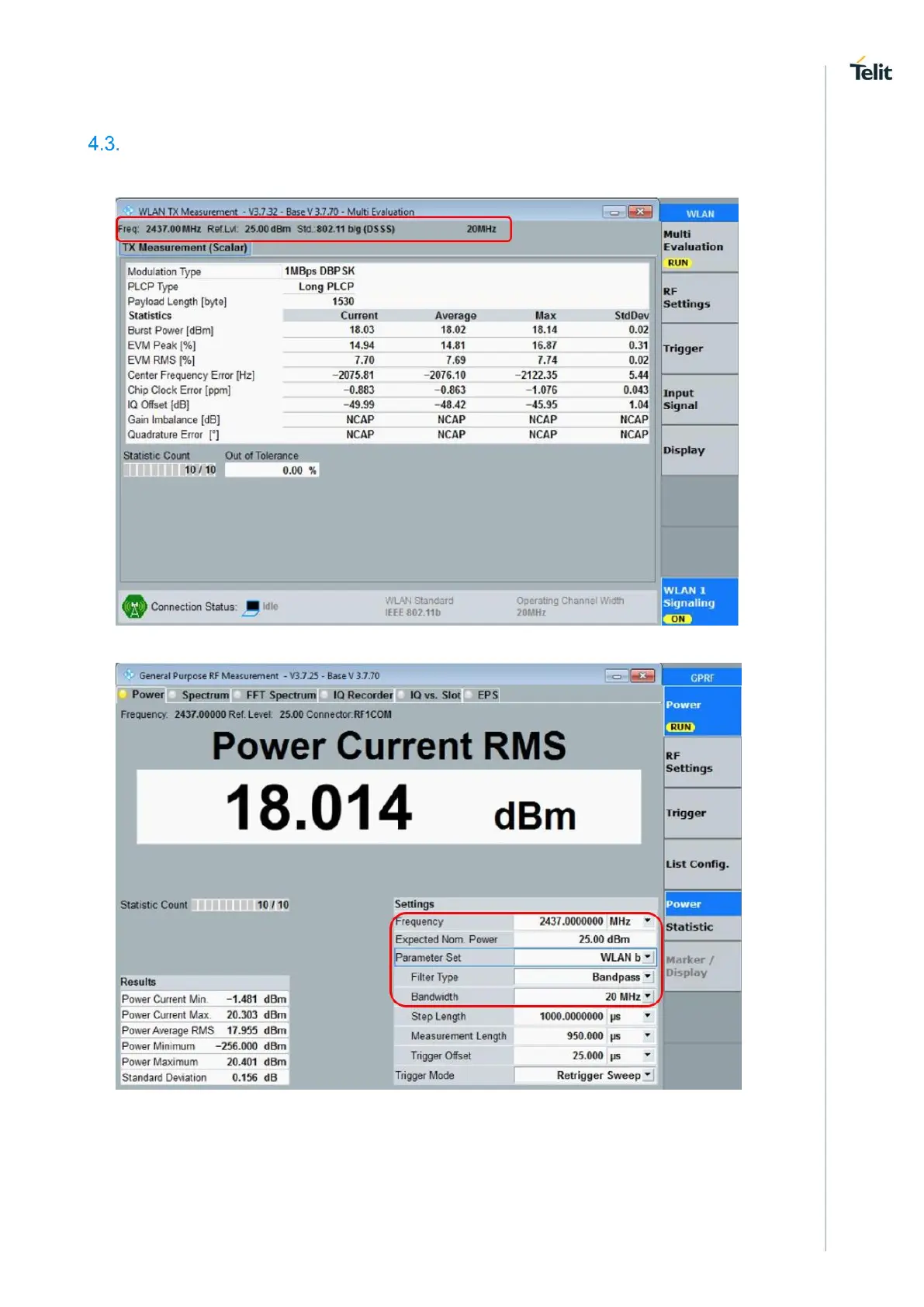The image size is (924, 1307).
Task: Open the Trigger Offset unit dropdown
Action: [647, 1056]
